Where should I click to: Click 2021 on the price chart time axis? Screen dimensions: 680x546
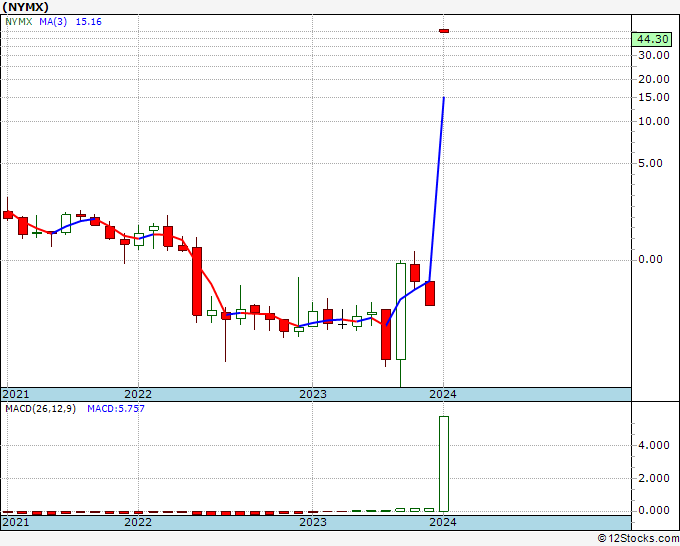point(16,394)
